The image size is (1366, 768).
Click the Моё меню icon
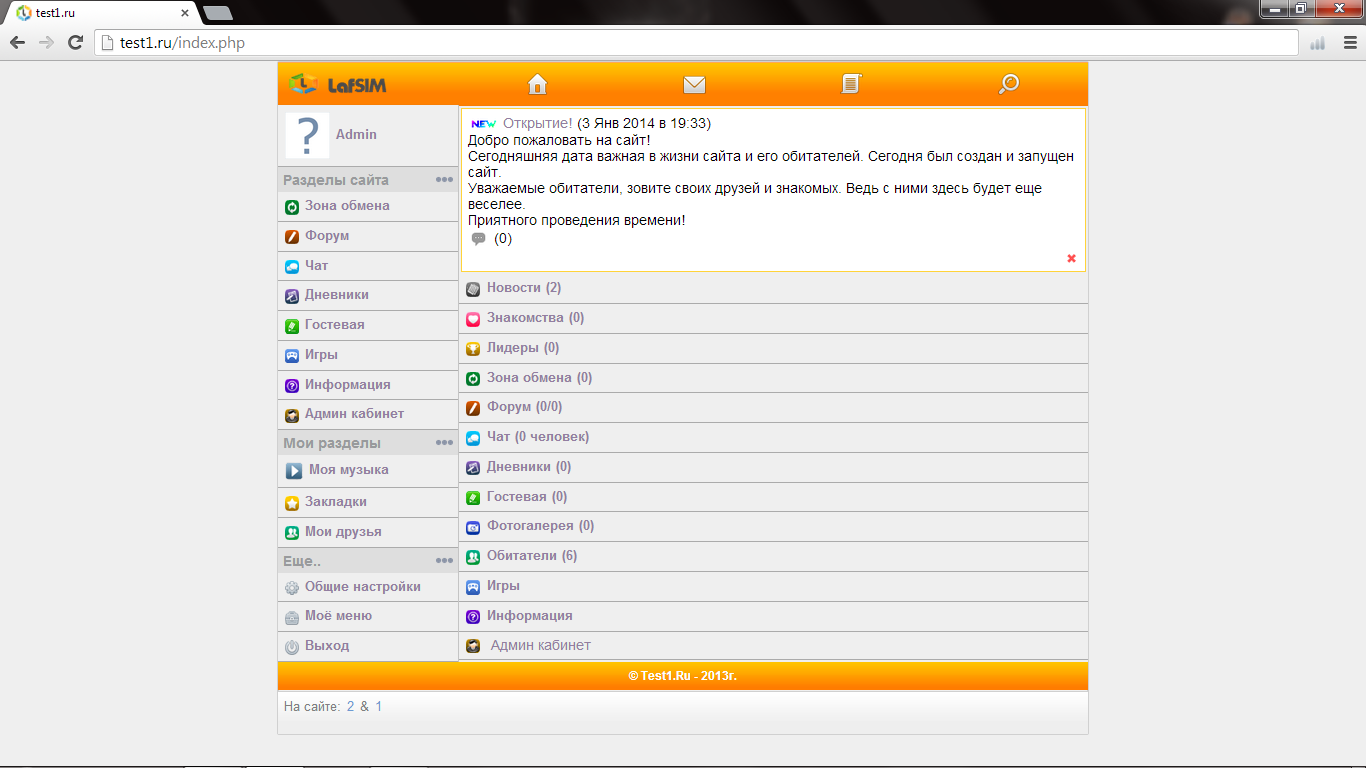292,617
